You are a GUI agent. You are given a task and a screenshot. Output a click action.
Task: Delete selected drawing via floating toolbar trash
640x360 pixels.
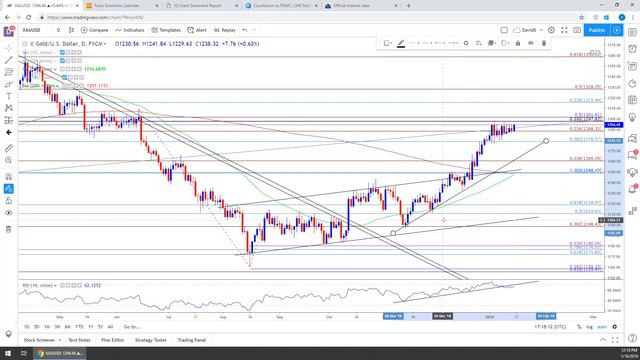(544, 43)
